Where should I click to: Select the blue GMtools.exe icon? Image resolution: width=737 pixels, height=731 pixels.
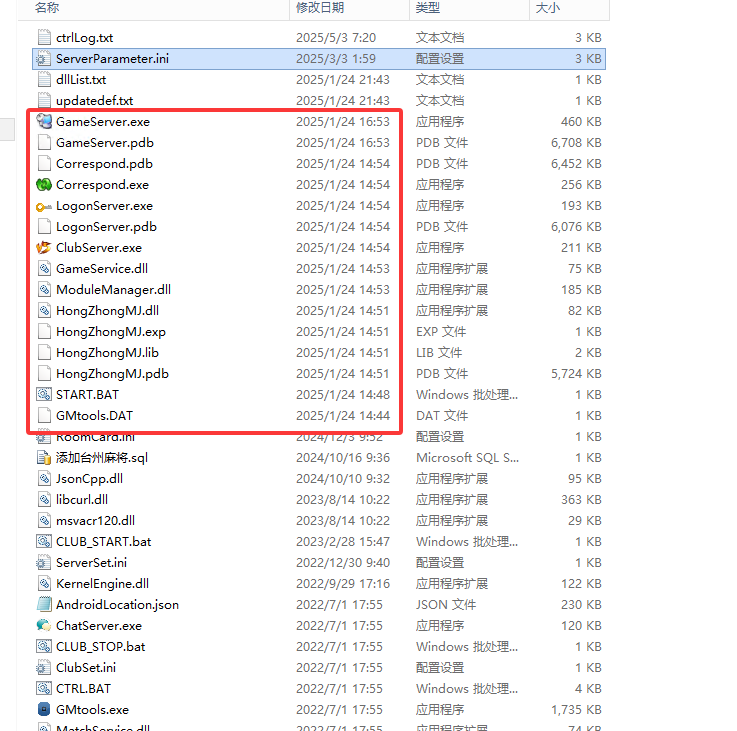click(43, 709)
